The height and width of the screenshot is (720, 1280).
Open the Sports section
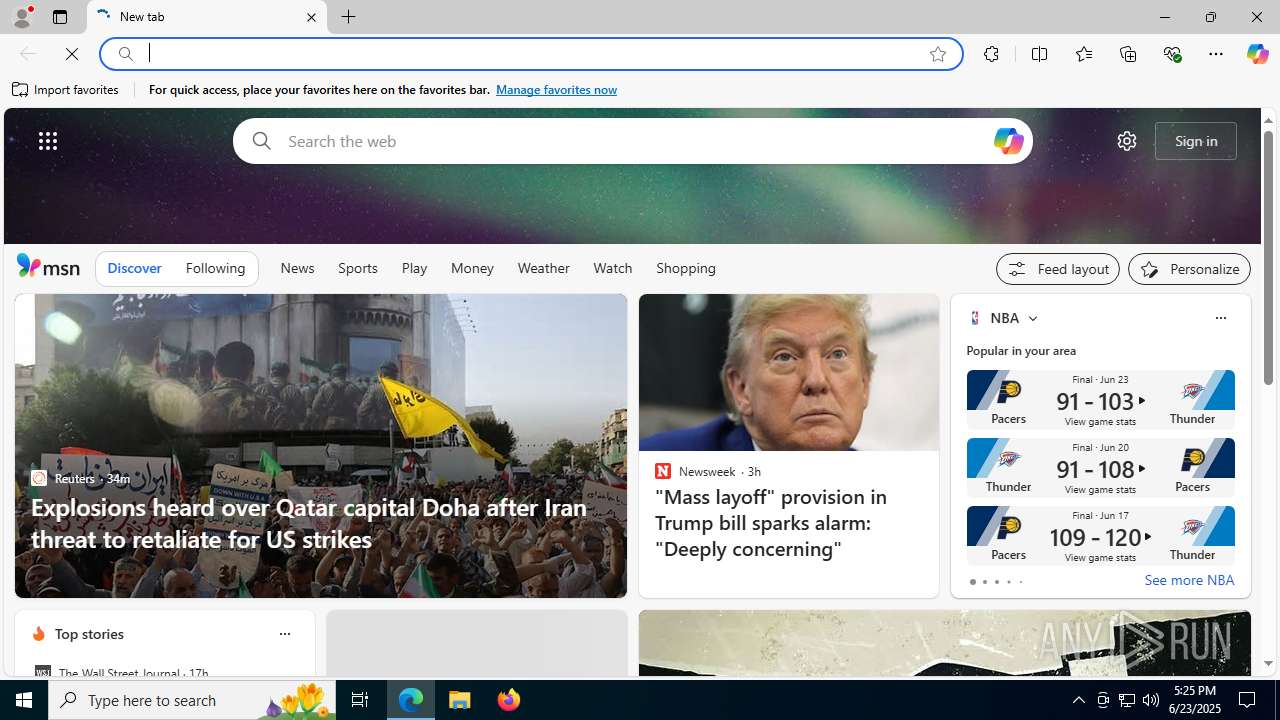[x=357, y=268]
